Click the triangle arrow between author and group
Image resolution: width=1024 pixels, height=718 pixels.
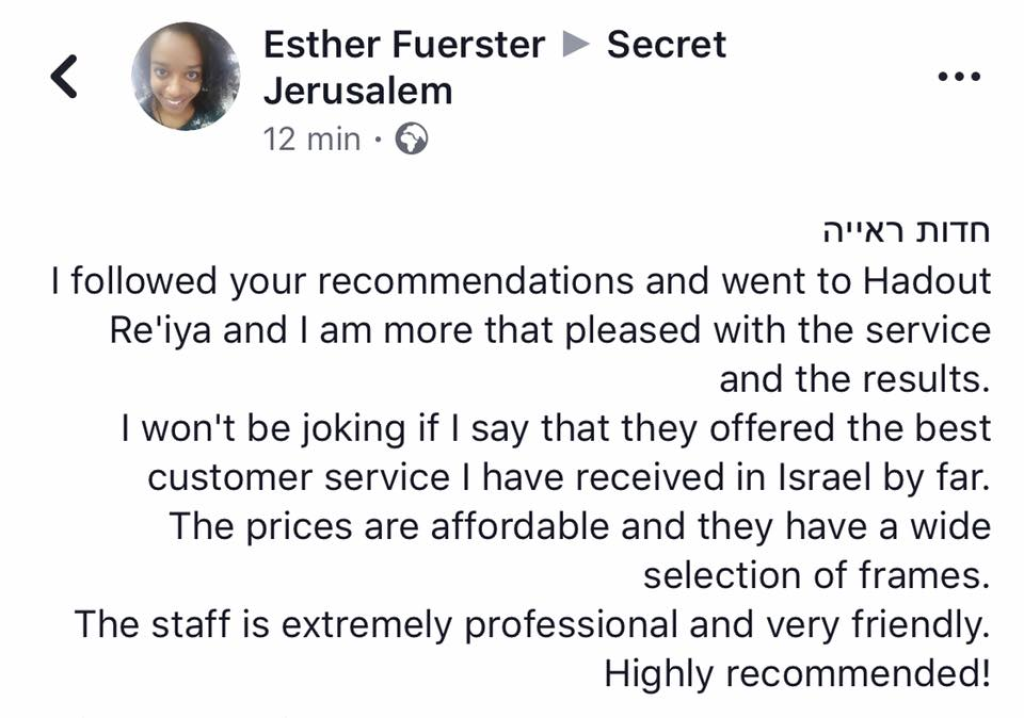576,45
